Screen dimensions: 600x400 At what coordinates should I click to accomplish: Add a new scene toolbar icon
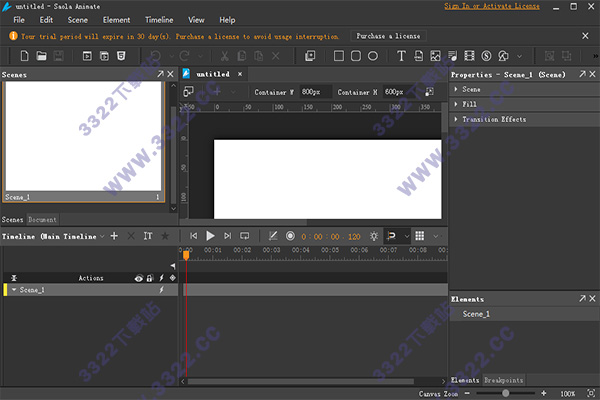click(x=310, y=56)
